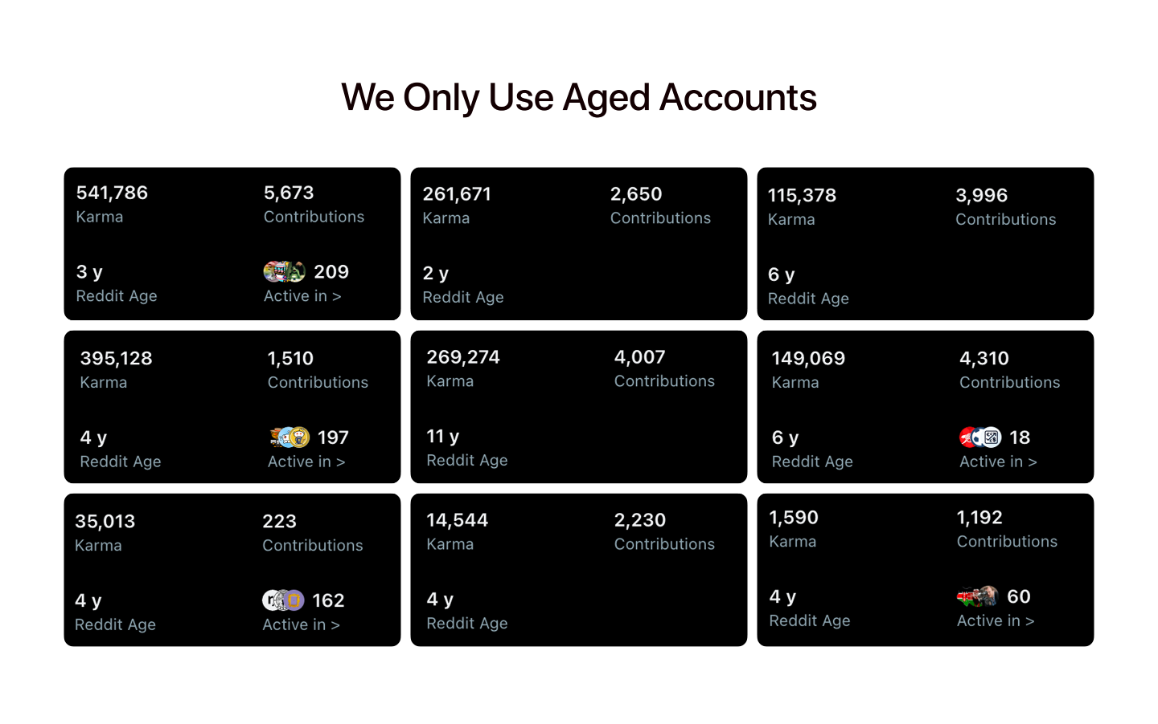Screen dimensions: 1158x724
Task: Click community avatars beside 209 count
Action: point(284,272)
